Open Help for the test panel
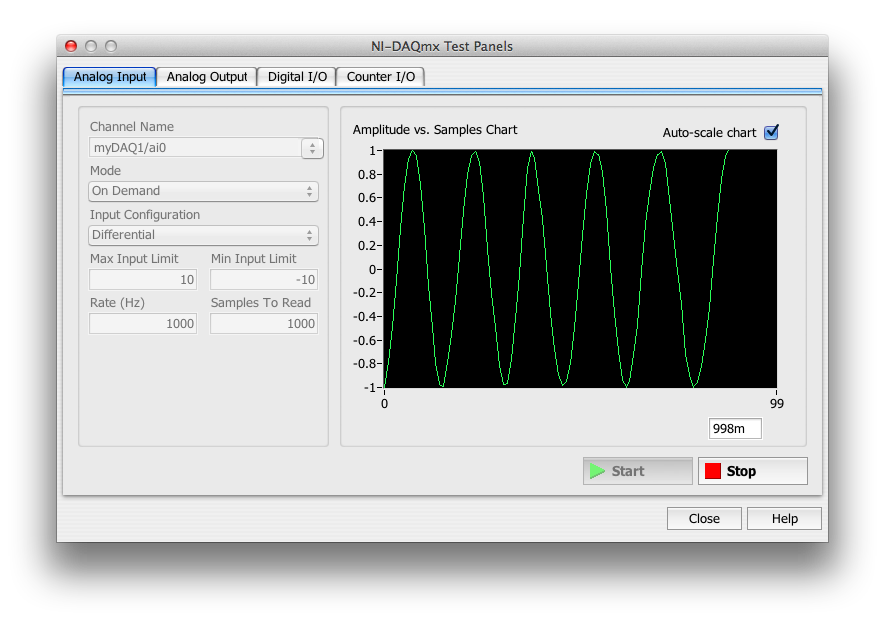885x621 pixels. point(784,518)
